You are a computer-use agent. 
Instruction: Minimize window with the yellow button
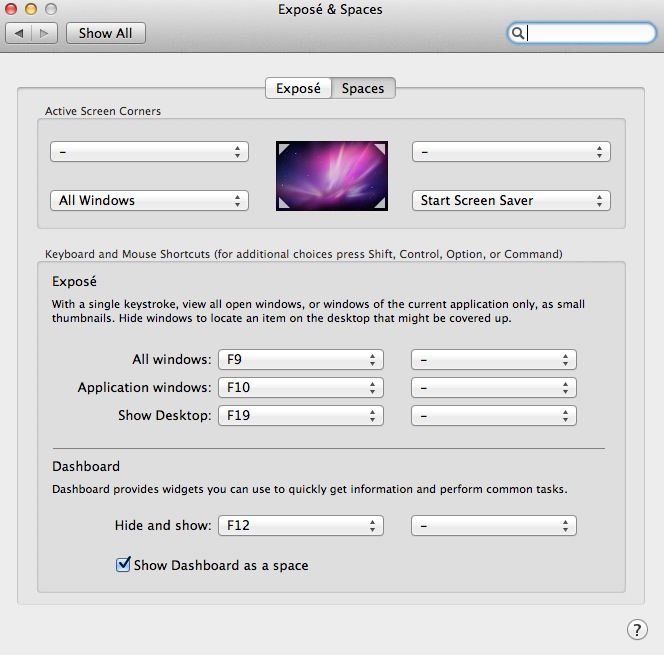[x=31, y=9]
